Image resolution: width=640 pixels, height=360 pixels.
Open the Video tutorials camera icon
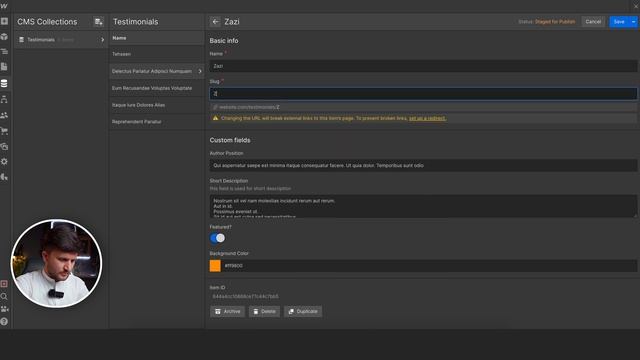(x=4, y=309)
